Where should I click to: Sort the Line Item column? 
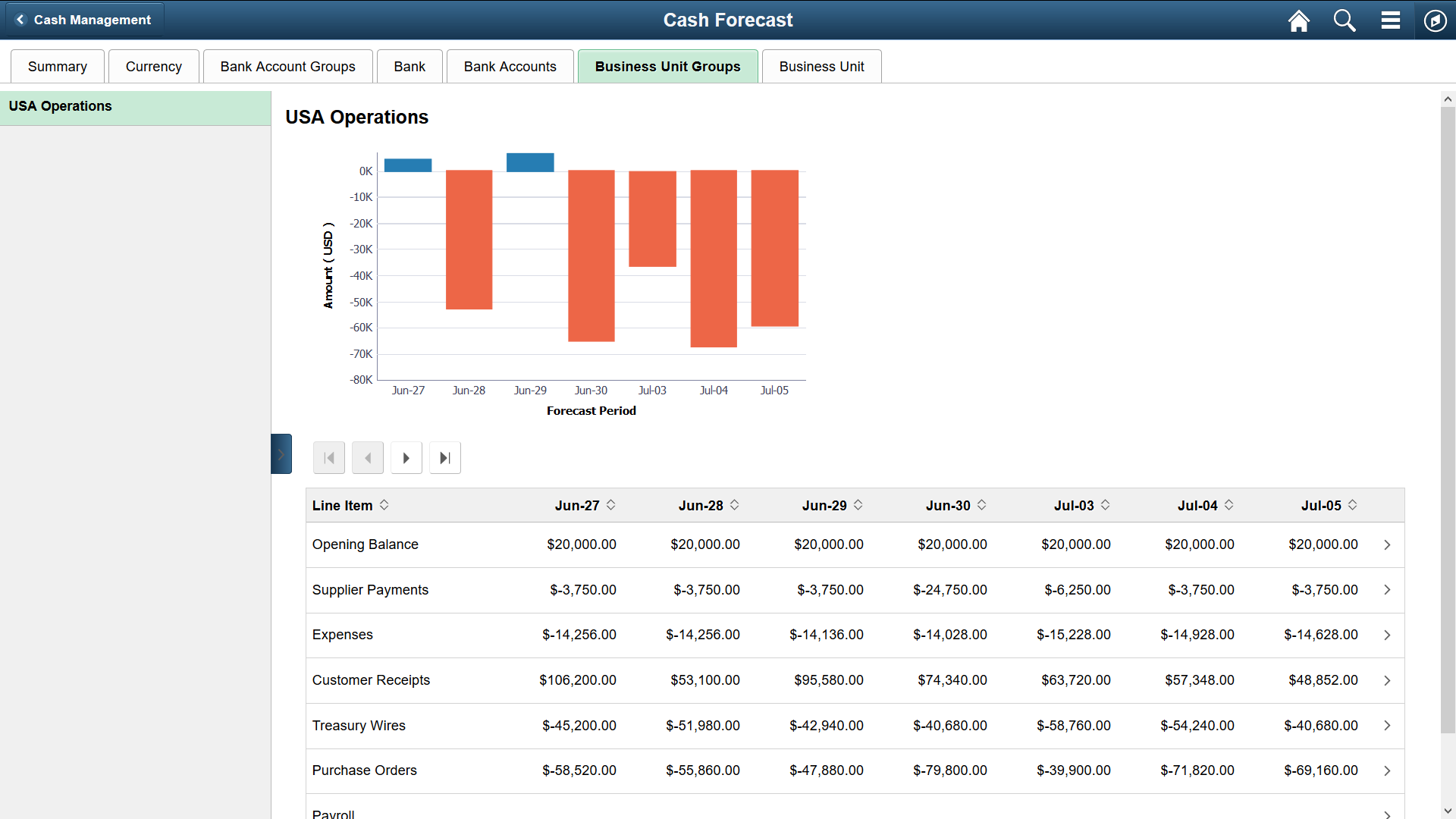384,505
